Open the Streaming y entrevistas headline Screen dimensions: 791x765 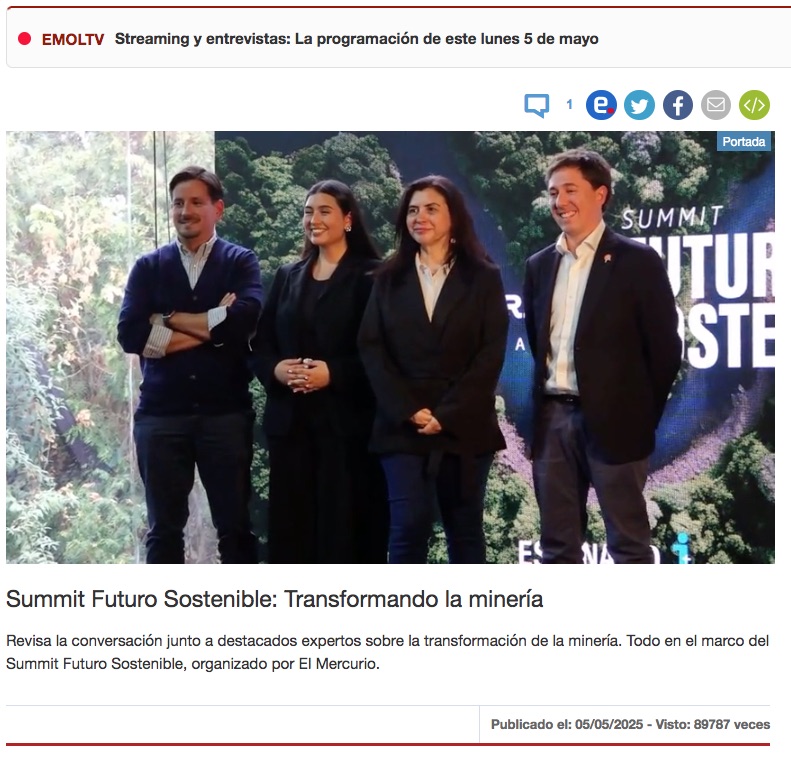click(356, 39)
